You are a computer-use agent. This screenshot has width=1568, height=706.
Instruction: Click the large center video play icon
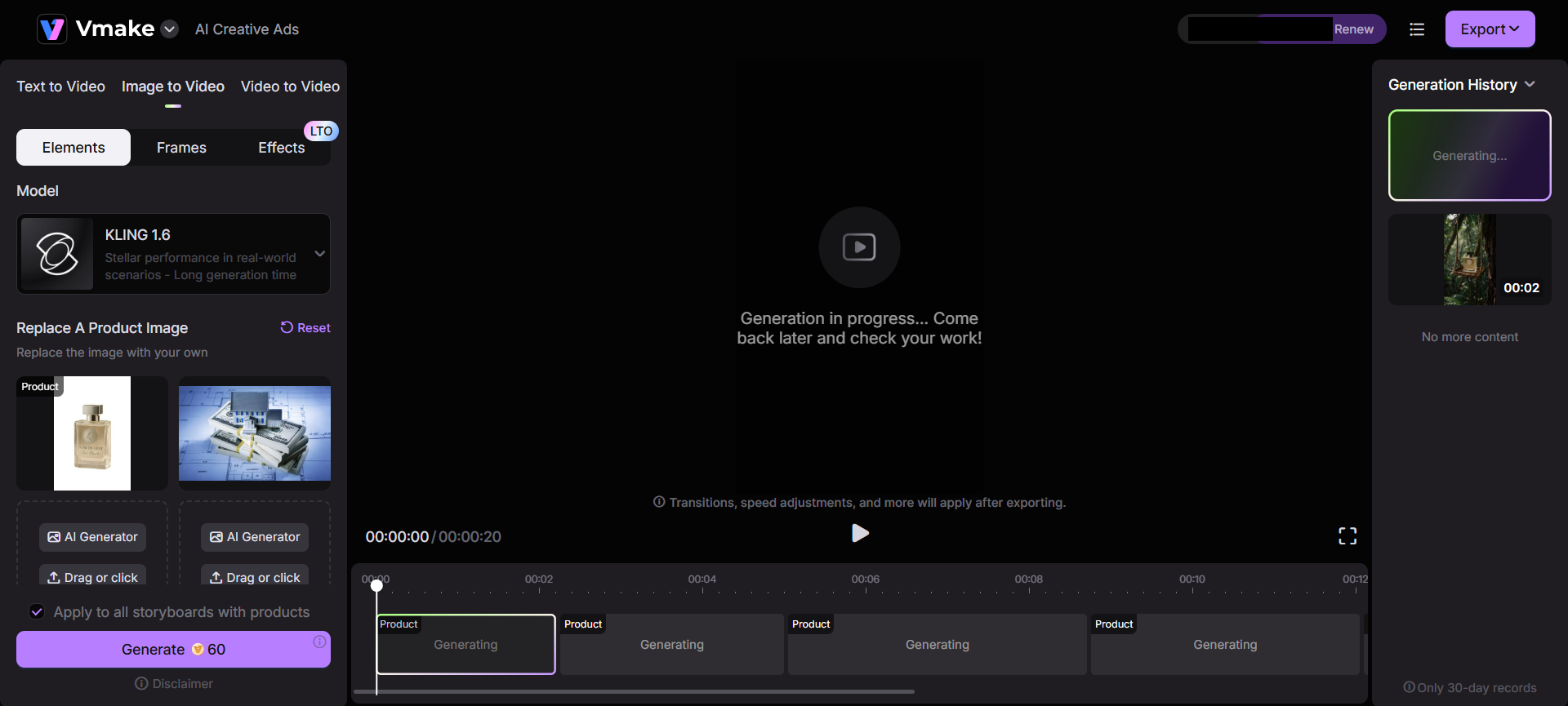[859, 247]
